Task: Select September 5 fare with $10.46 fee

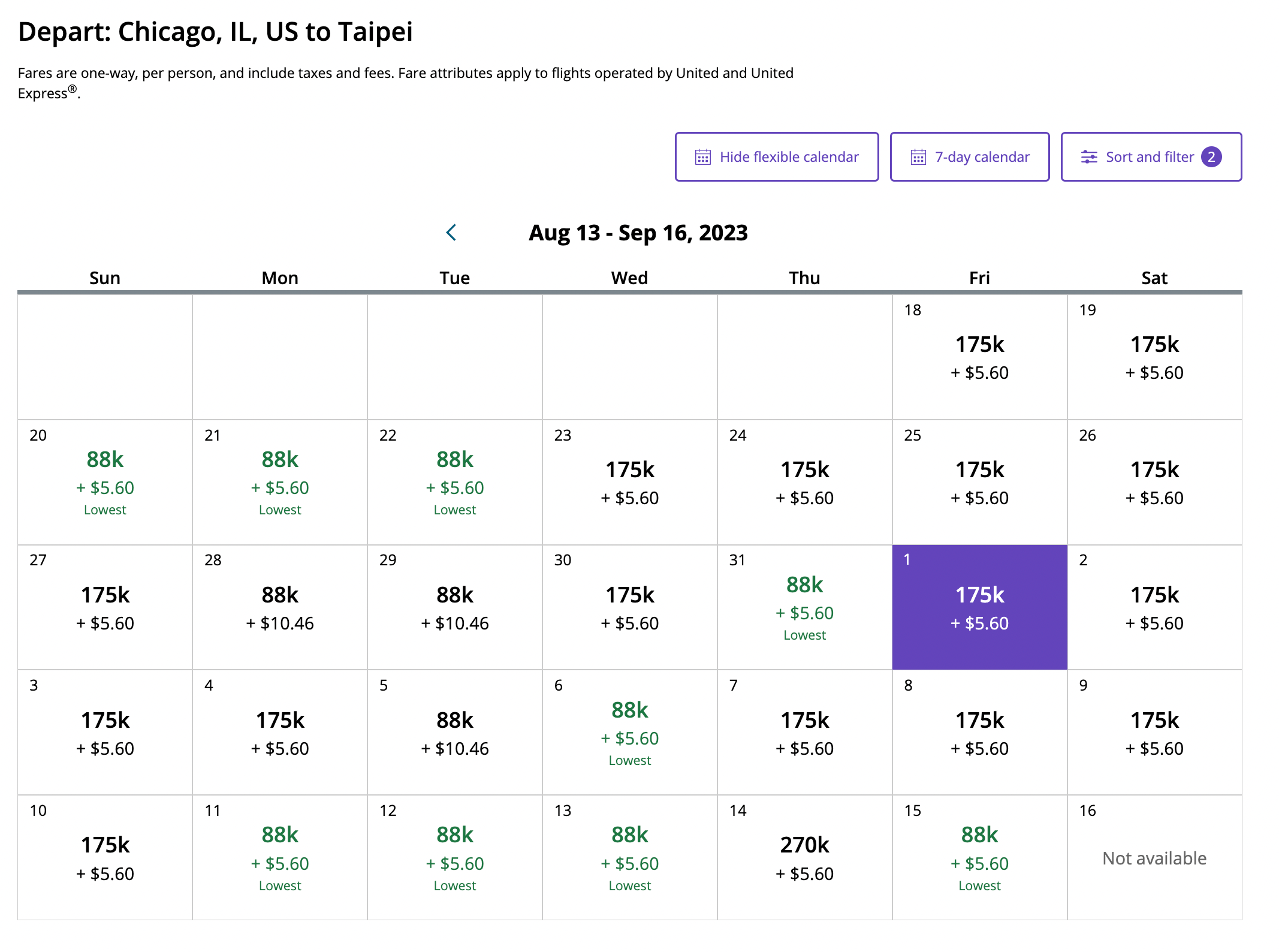Action: (x=455, y=733)
